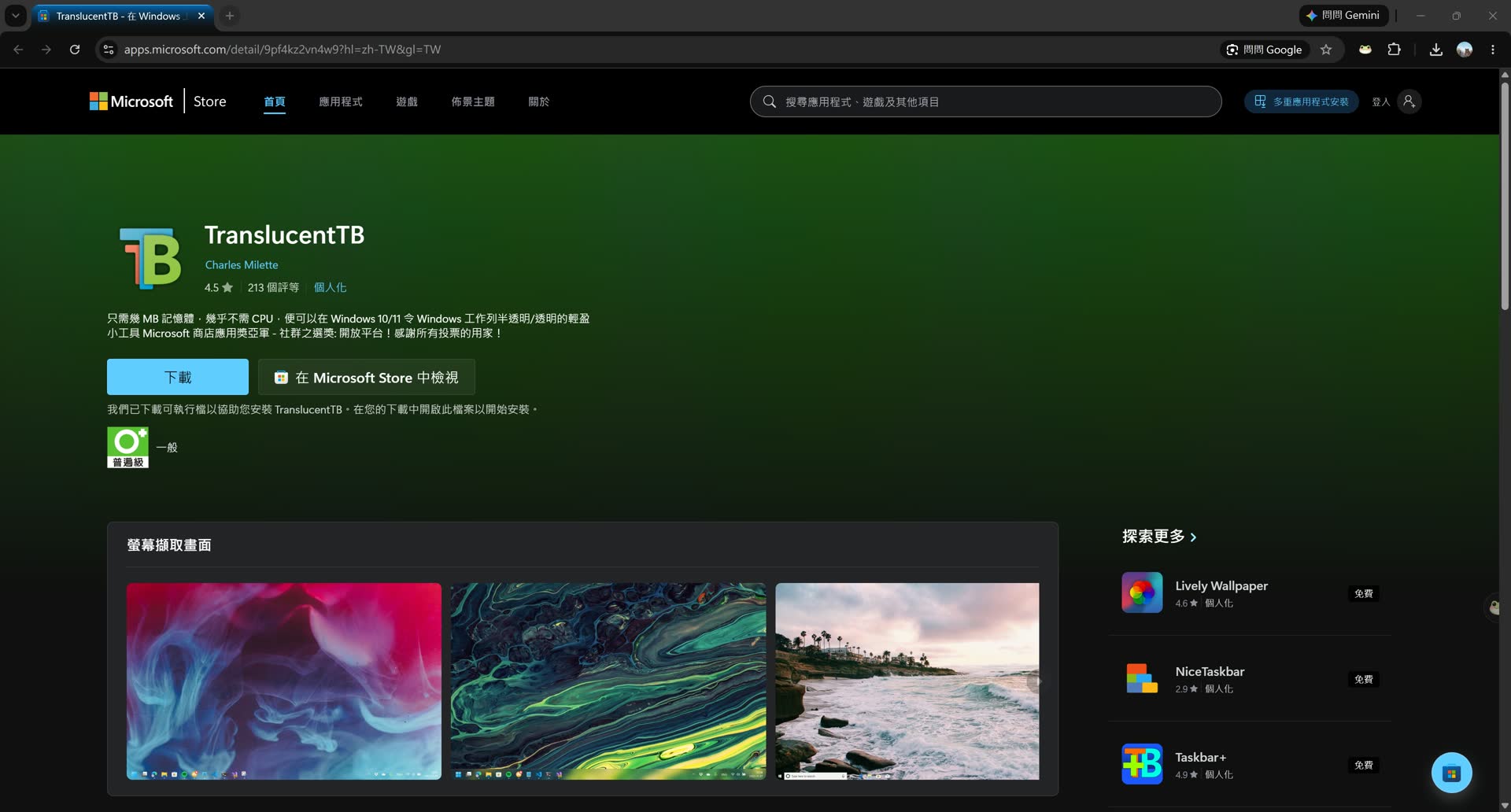Expand 探索更多 section
The image size is (1511, 812).
click(1159, 537)
